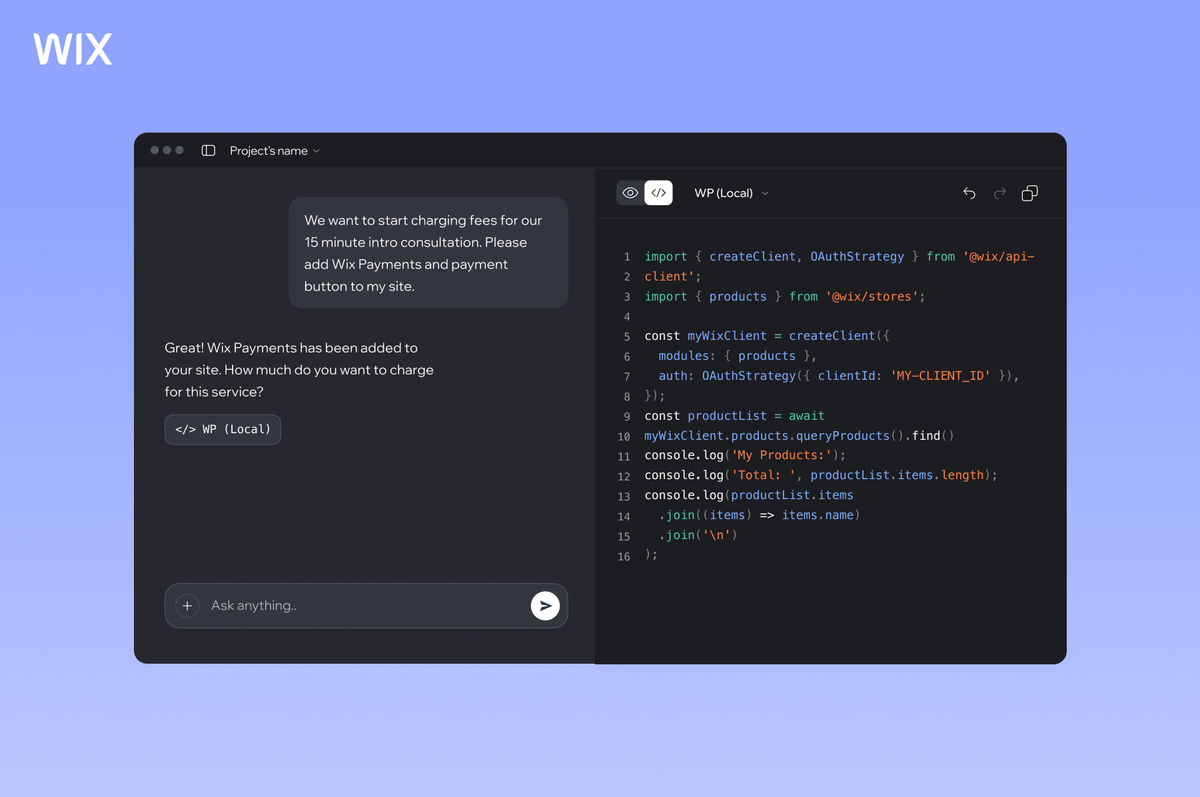
Task: Click 'modules: { products },' code line
Action: 738,356
